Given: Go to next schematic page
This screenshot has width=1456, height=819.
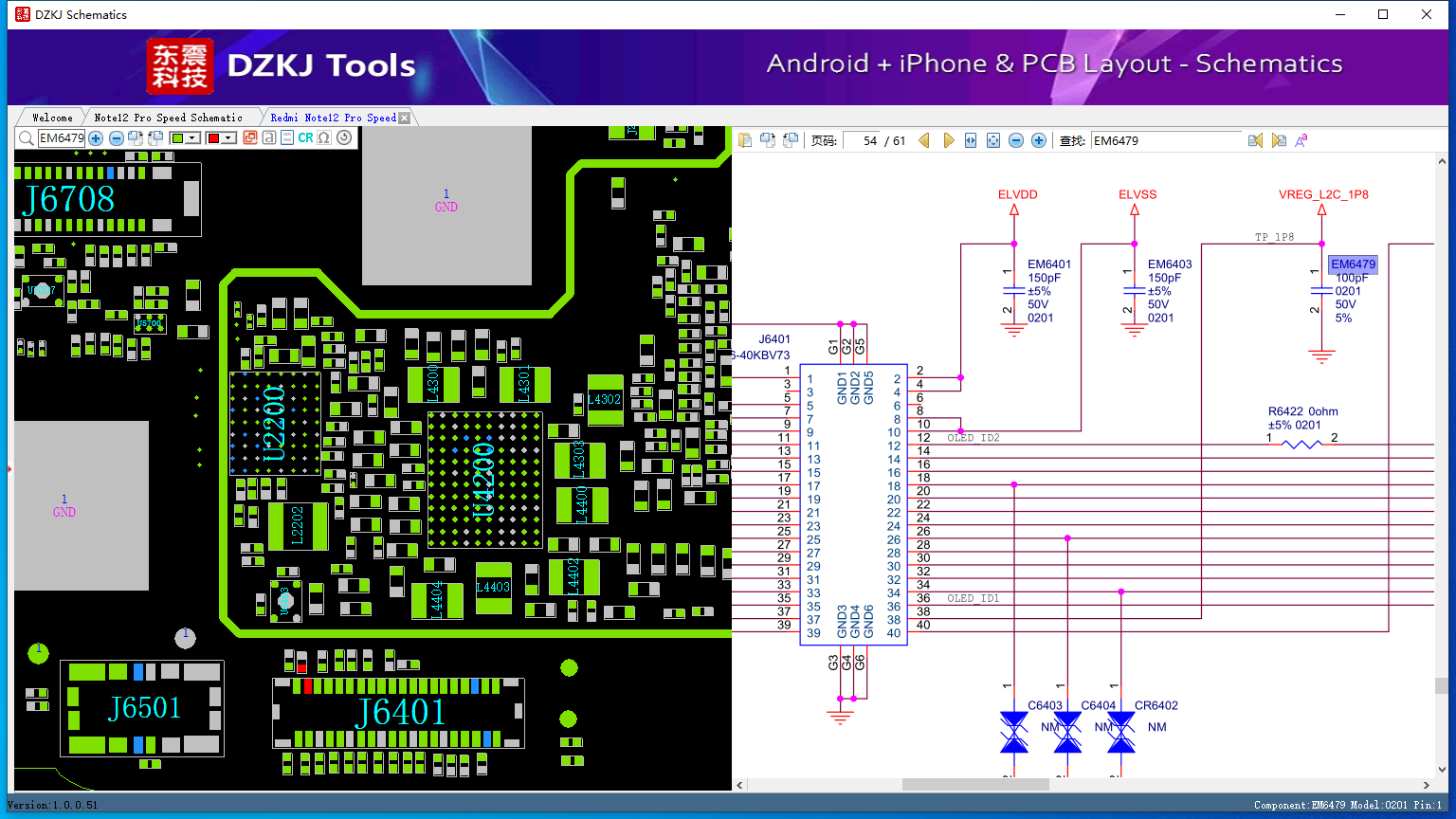Looking at the screenshot, I should click(x=948, y=140).
